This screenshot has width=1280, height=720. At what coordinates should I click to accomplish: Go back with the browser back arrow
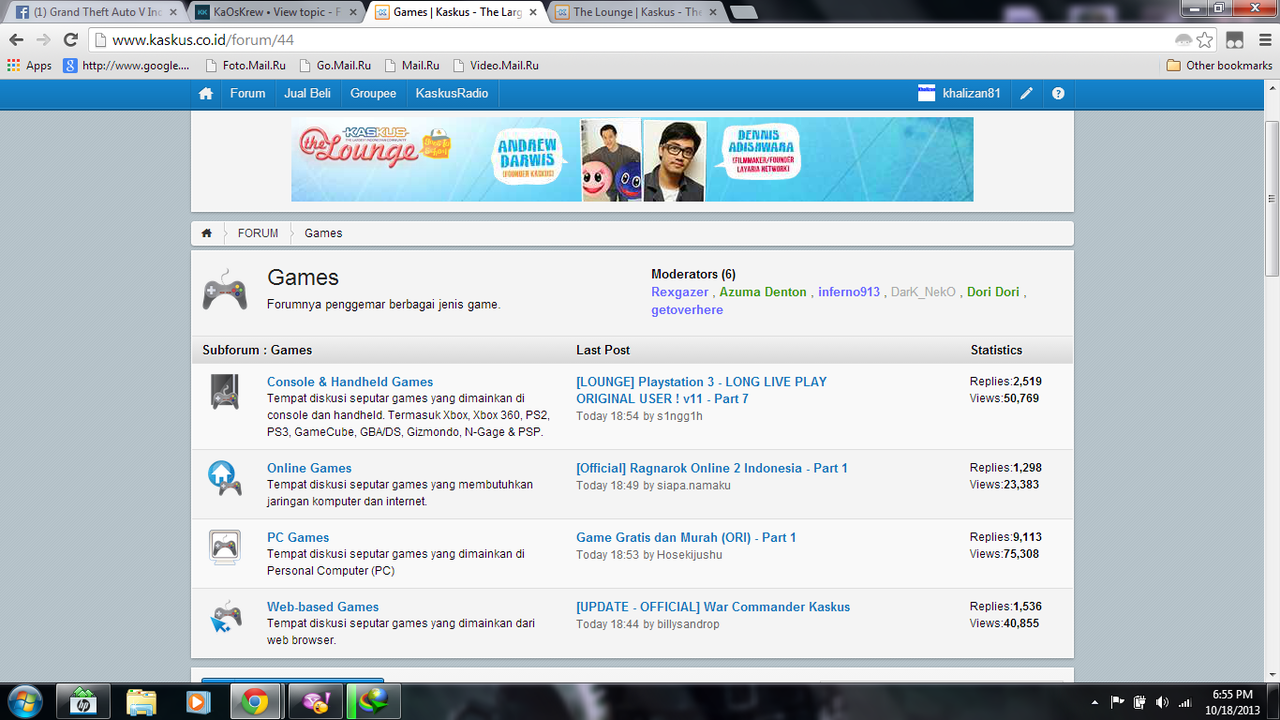tap(16, 40)
